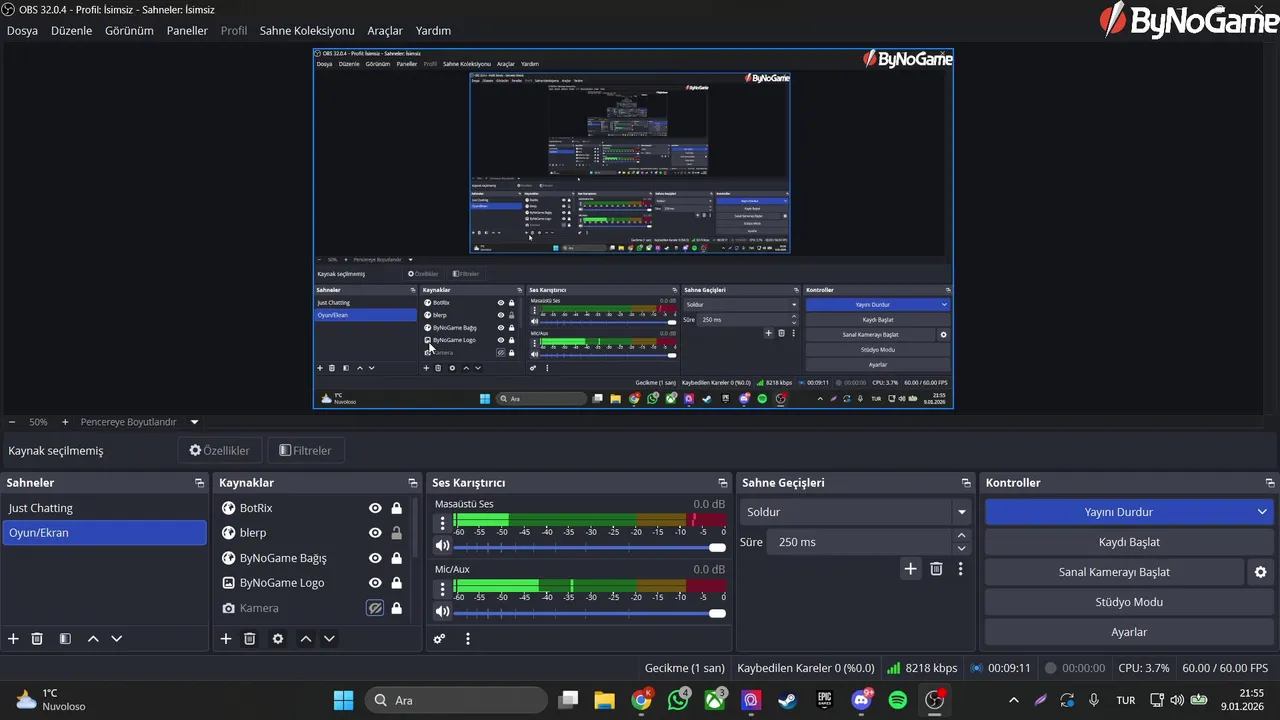This screenshot has height=720, width=1280.
Task: Mute Mic/Aux speaker icon
Action: 442,611
